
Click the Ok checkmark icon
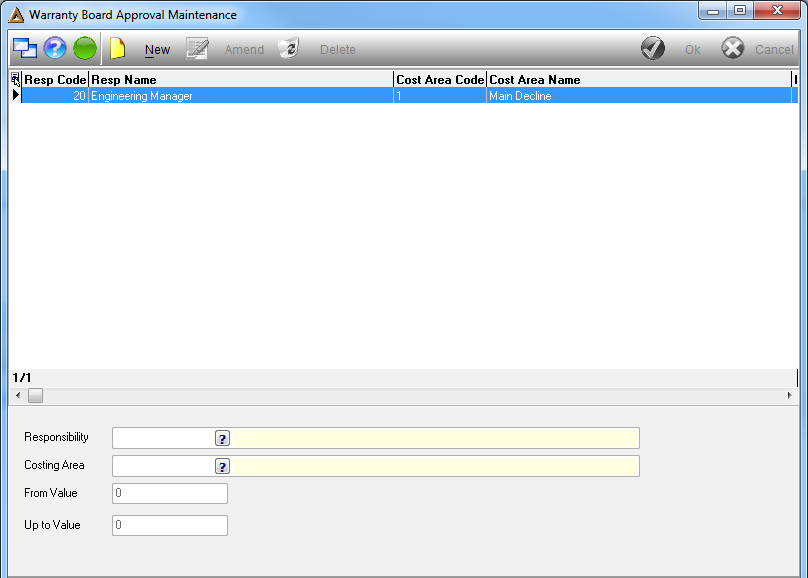pos(653,48)
